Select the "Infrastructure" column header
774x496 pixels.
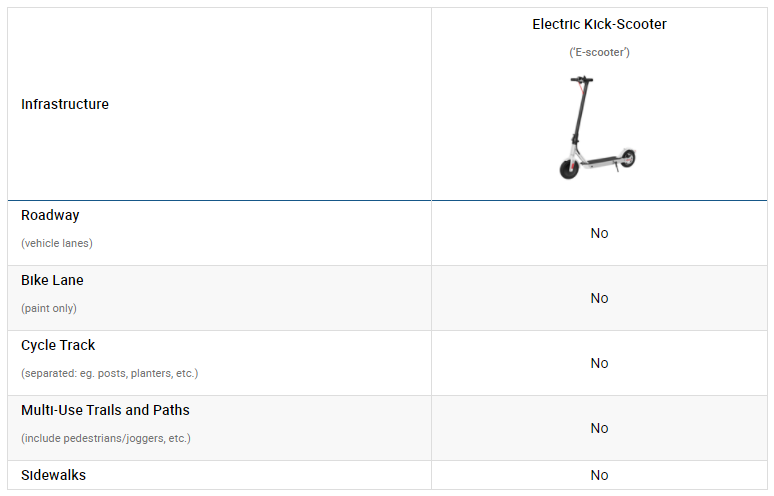click(x=65, y=104)
